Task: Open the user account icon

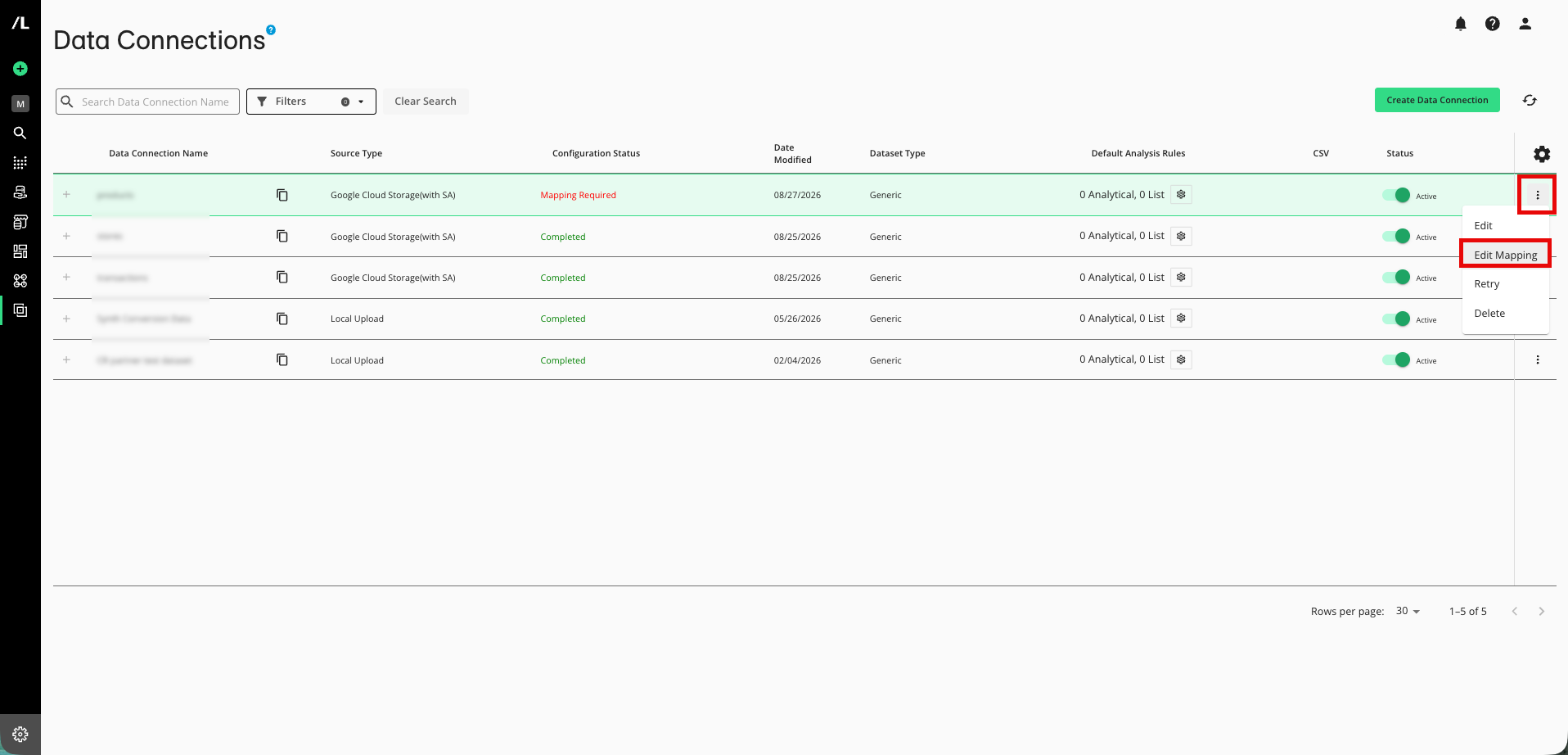Action: click(1525, 24)
